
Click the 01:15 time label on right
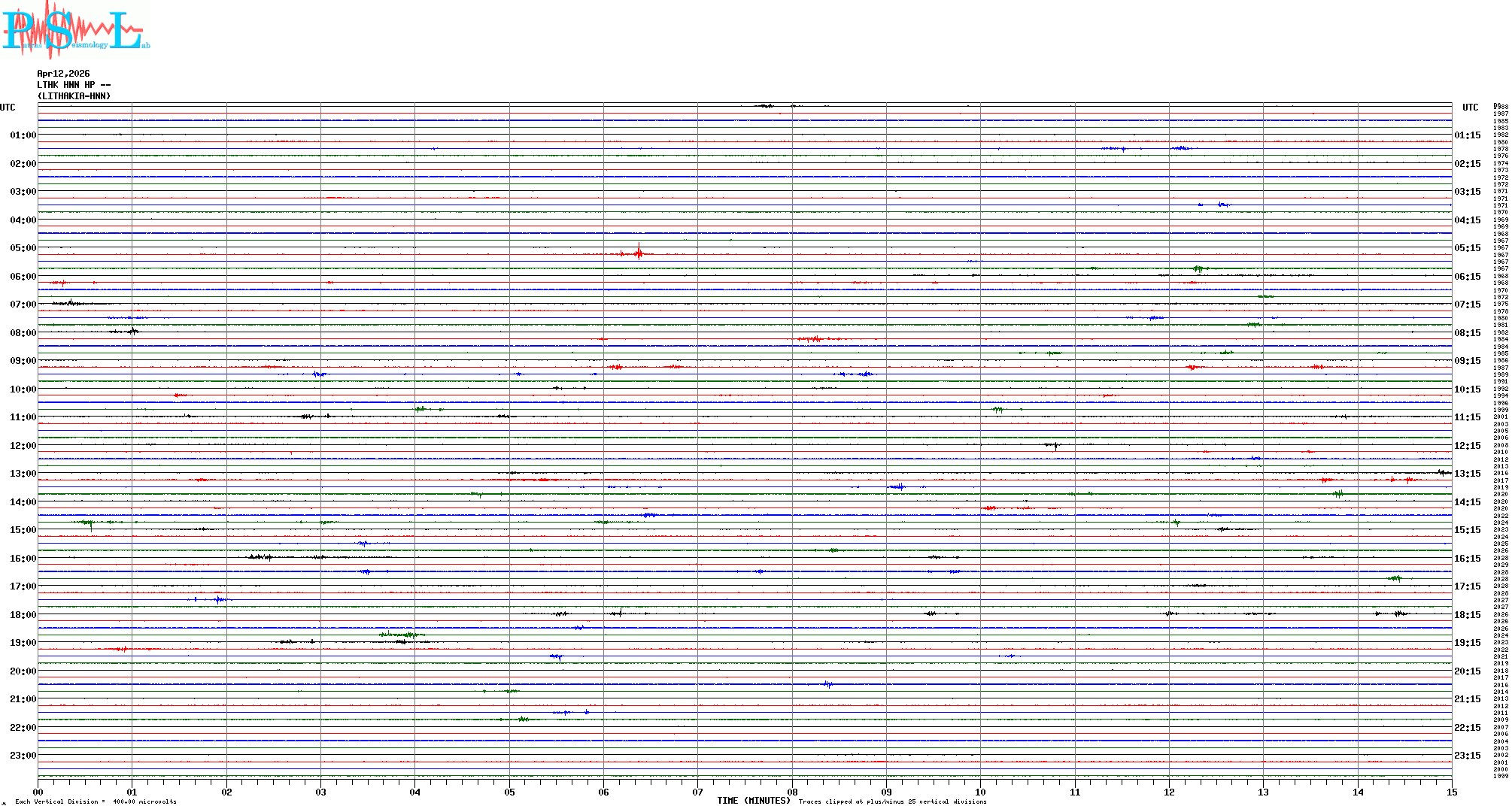(x=1467, y=135)
